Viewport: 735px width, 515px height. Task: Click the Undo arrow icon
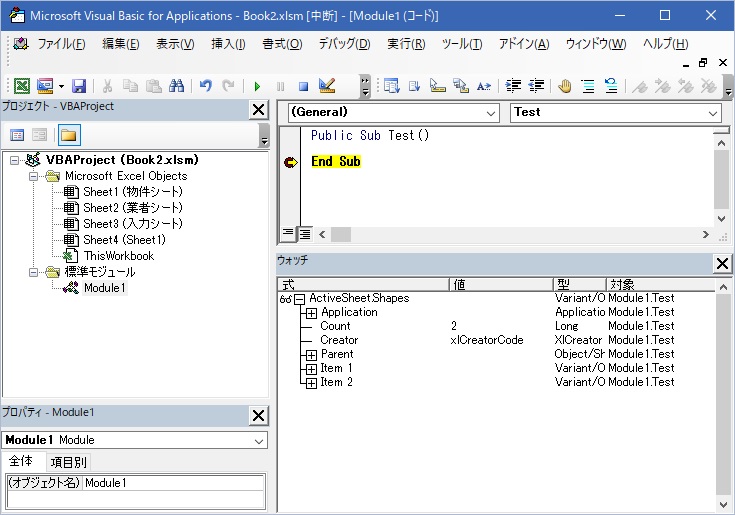point(205,86)
